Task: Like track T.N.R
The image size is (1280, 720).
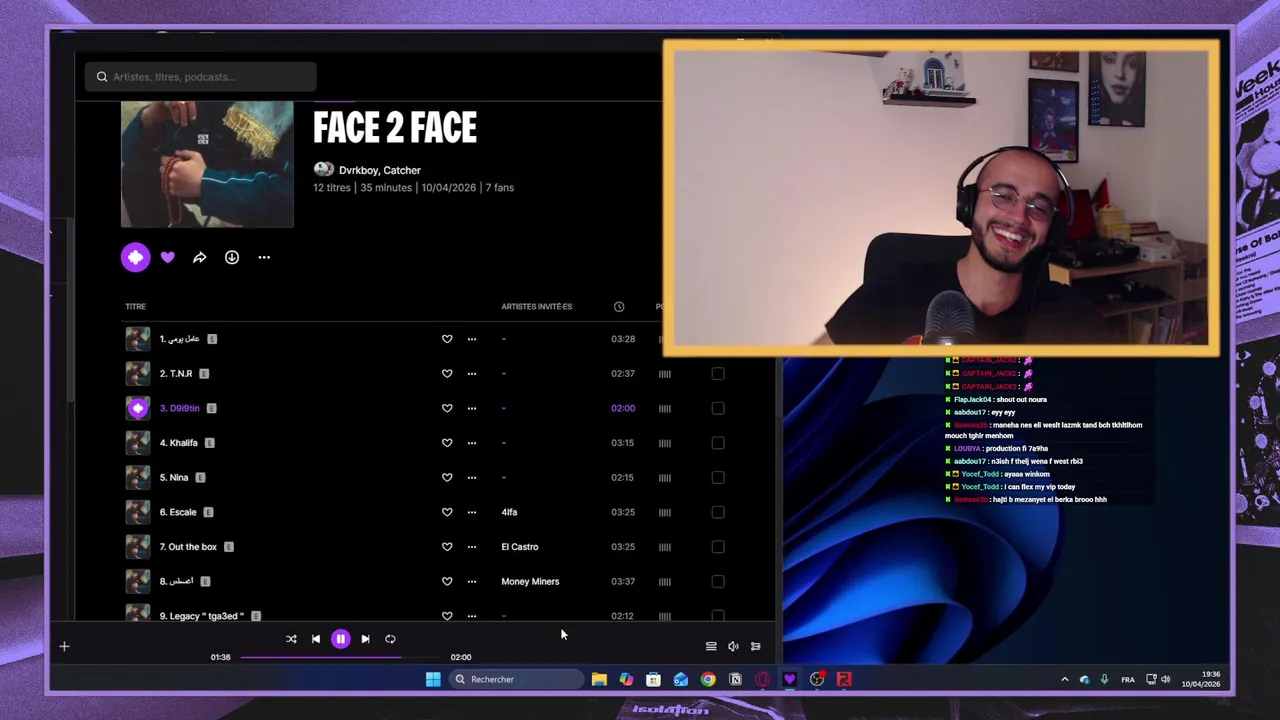Action: point(447,374)
